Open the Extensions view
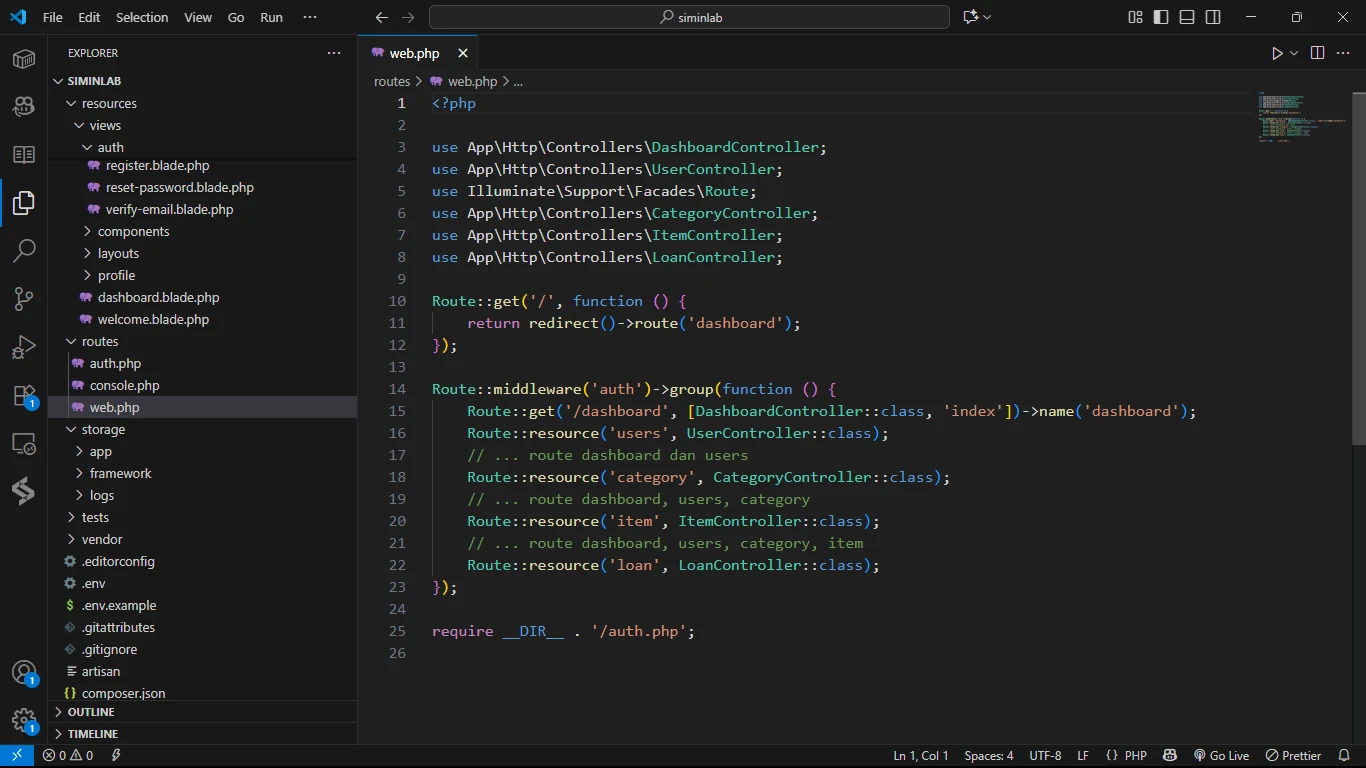The image size is (1366, 768). coord(24,395)
